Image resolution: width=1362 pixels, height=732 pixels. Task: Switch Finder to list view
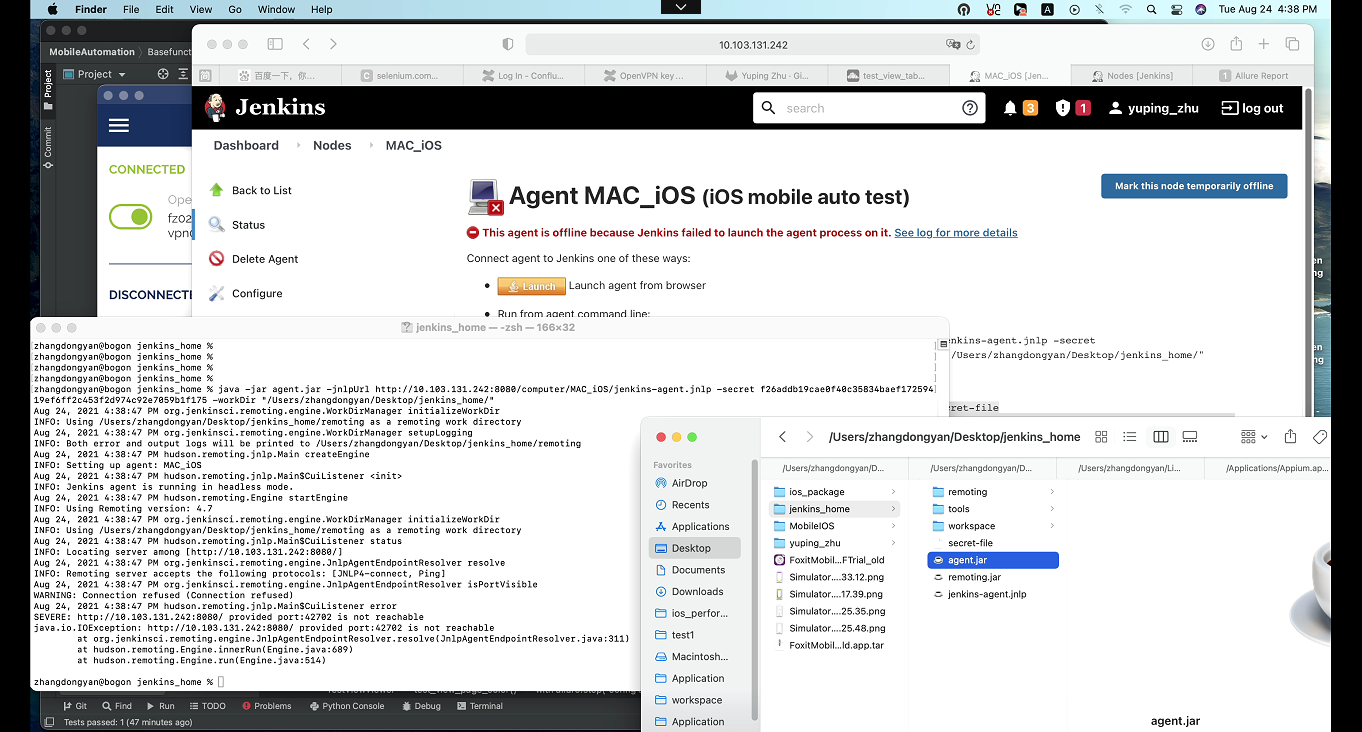[1130, 437]
